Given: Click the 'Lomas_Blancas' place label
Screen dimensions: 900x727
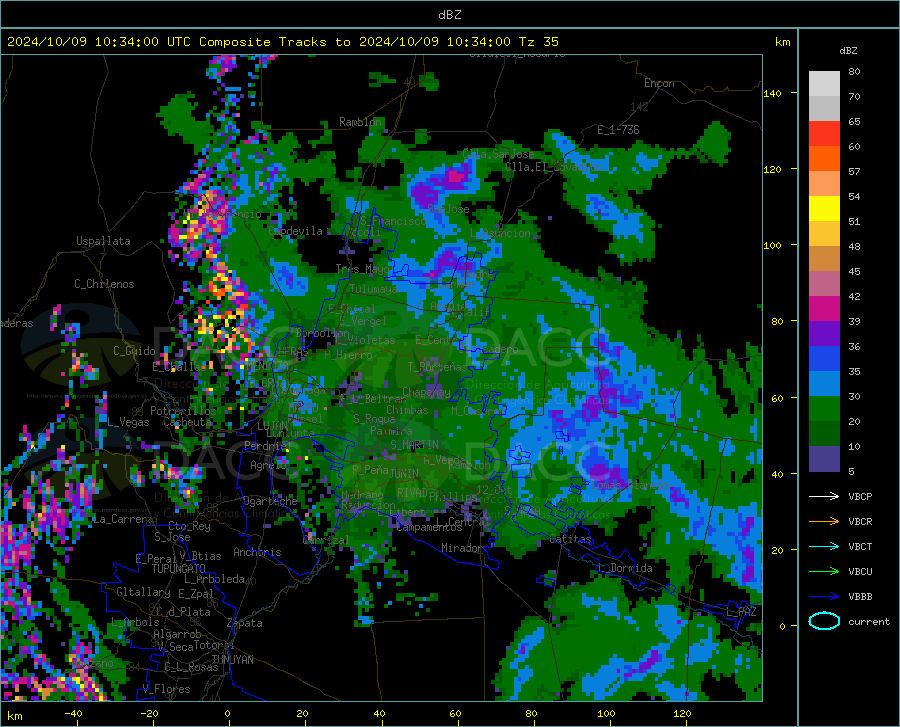Looking at the screenshot, I should pos(630,485).
